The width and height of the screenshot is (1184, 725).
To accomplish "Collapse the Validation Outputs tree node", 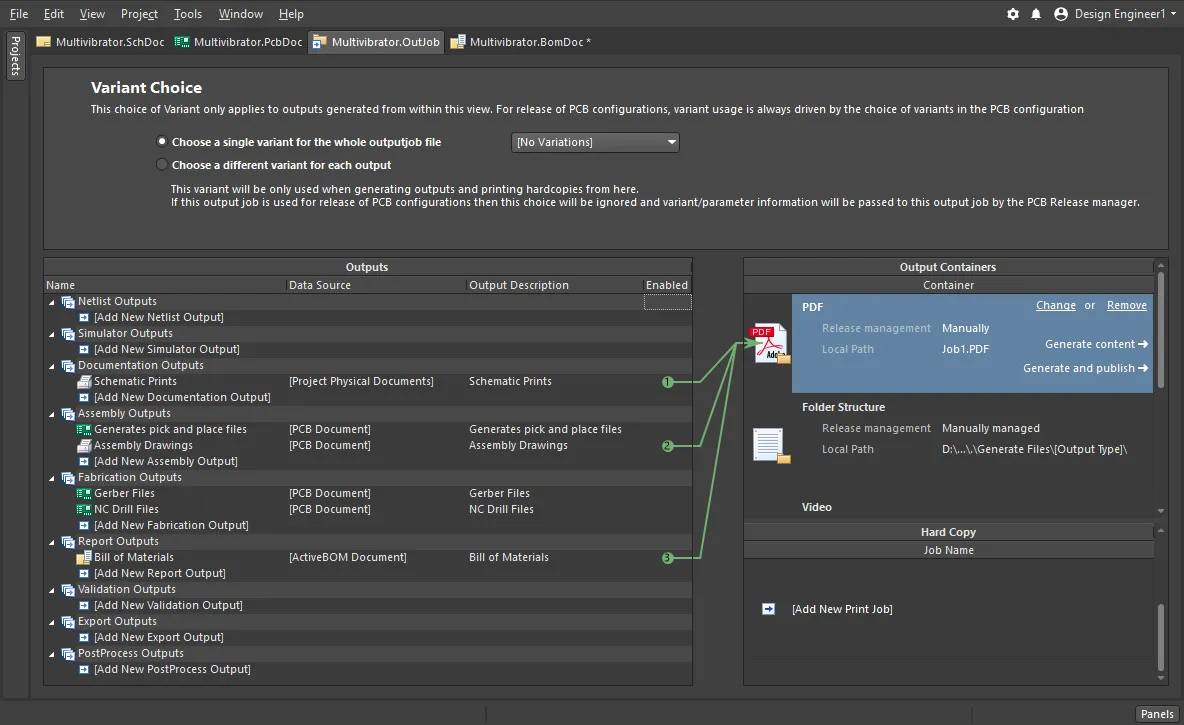I will pos(51,591).
